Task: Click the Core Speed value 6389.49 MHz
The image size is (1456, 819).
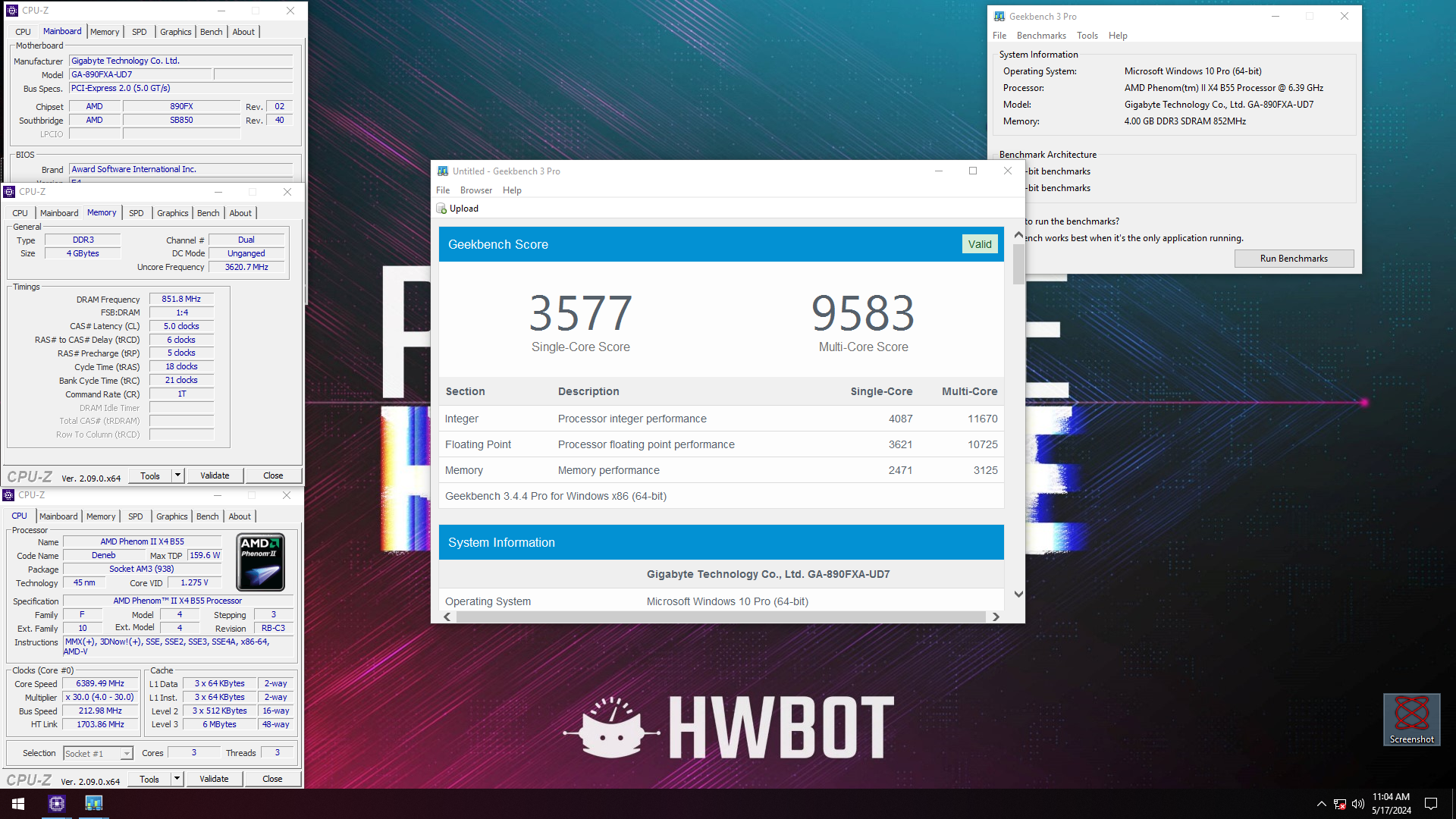Action: (100, 683)
